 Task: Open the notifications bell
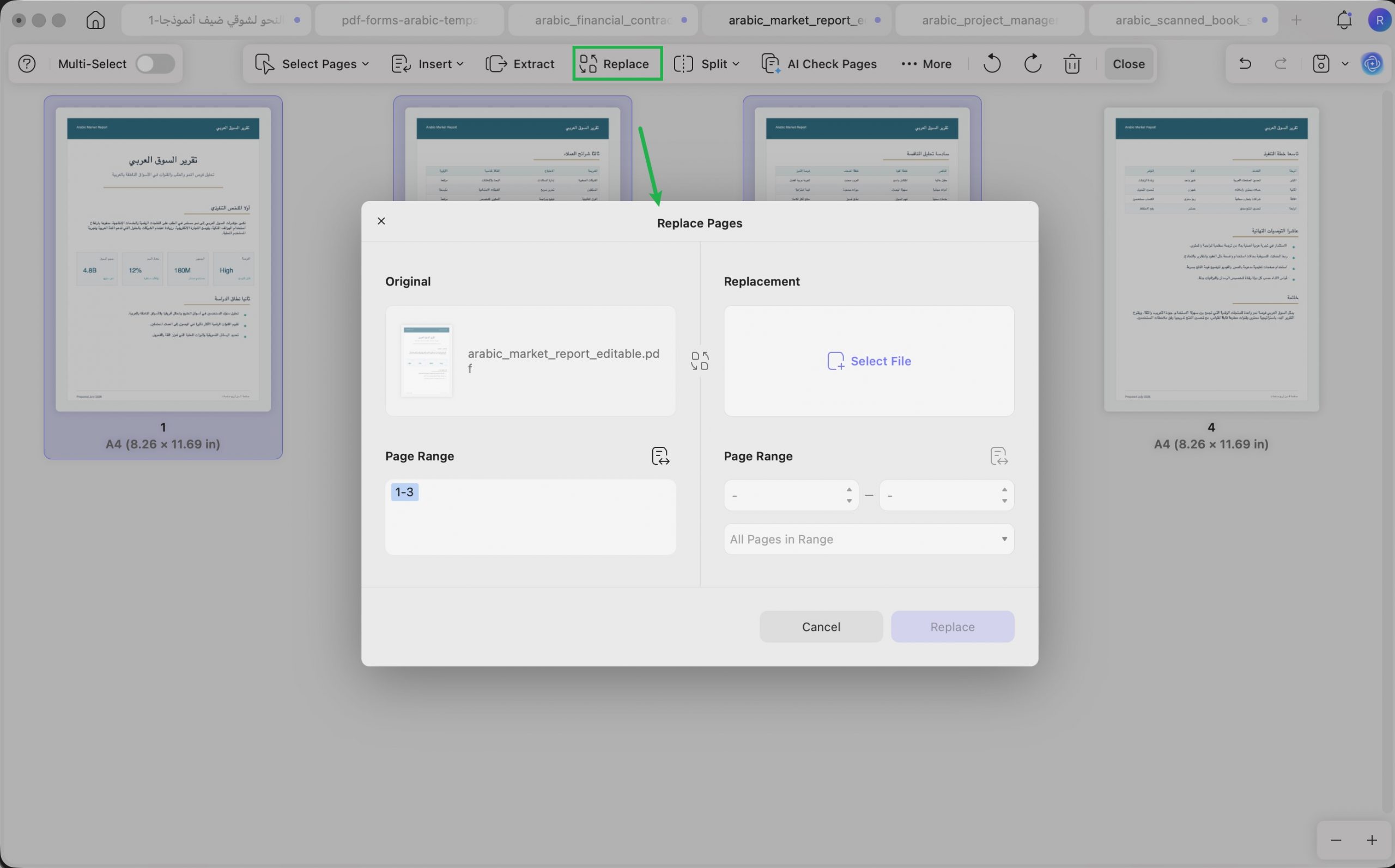coord(1344,20)
